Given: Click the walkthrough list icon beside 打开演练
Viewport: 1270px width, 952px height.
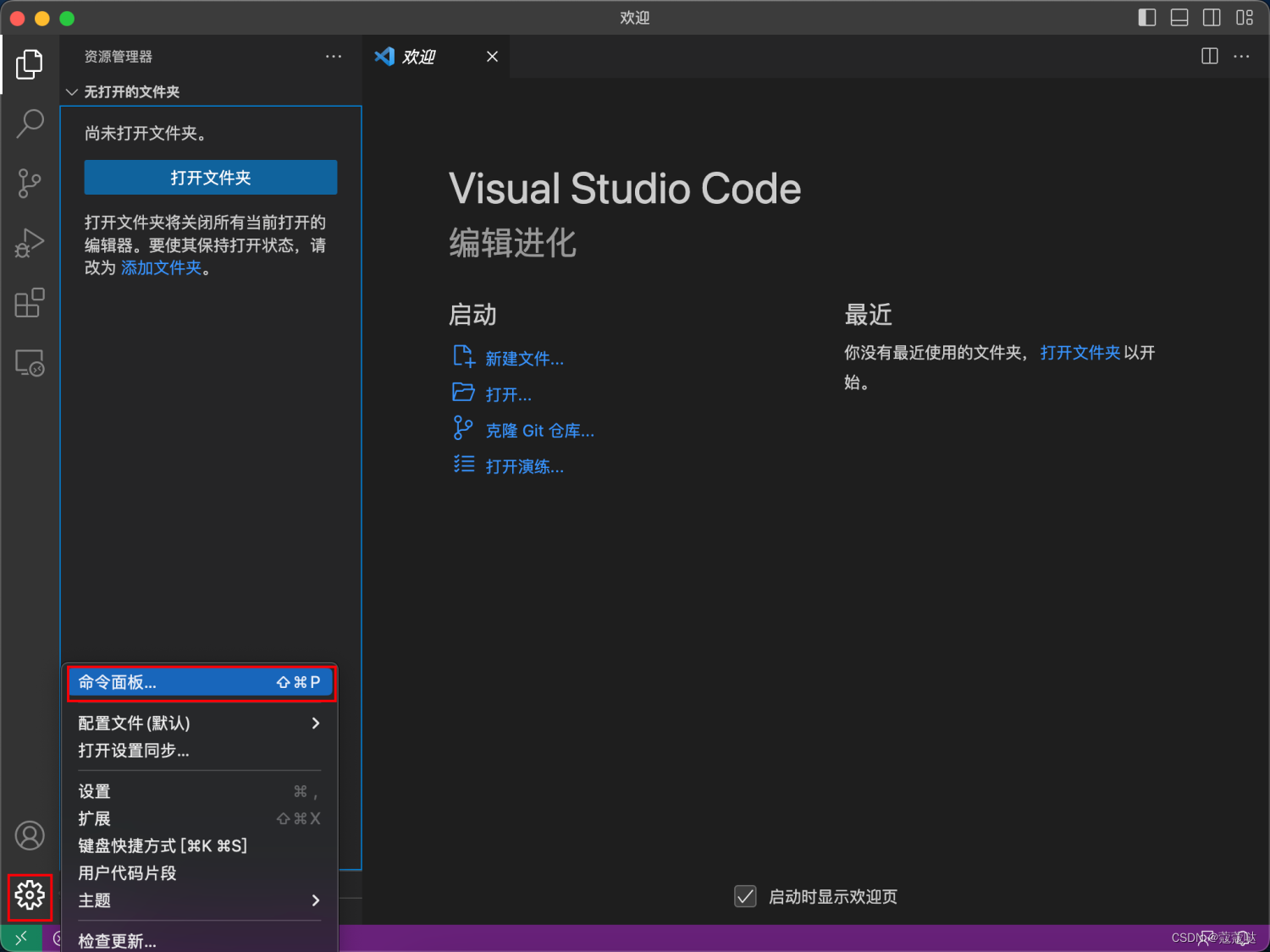Looking at the screenshot, I should (463, 464).
